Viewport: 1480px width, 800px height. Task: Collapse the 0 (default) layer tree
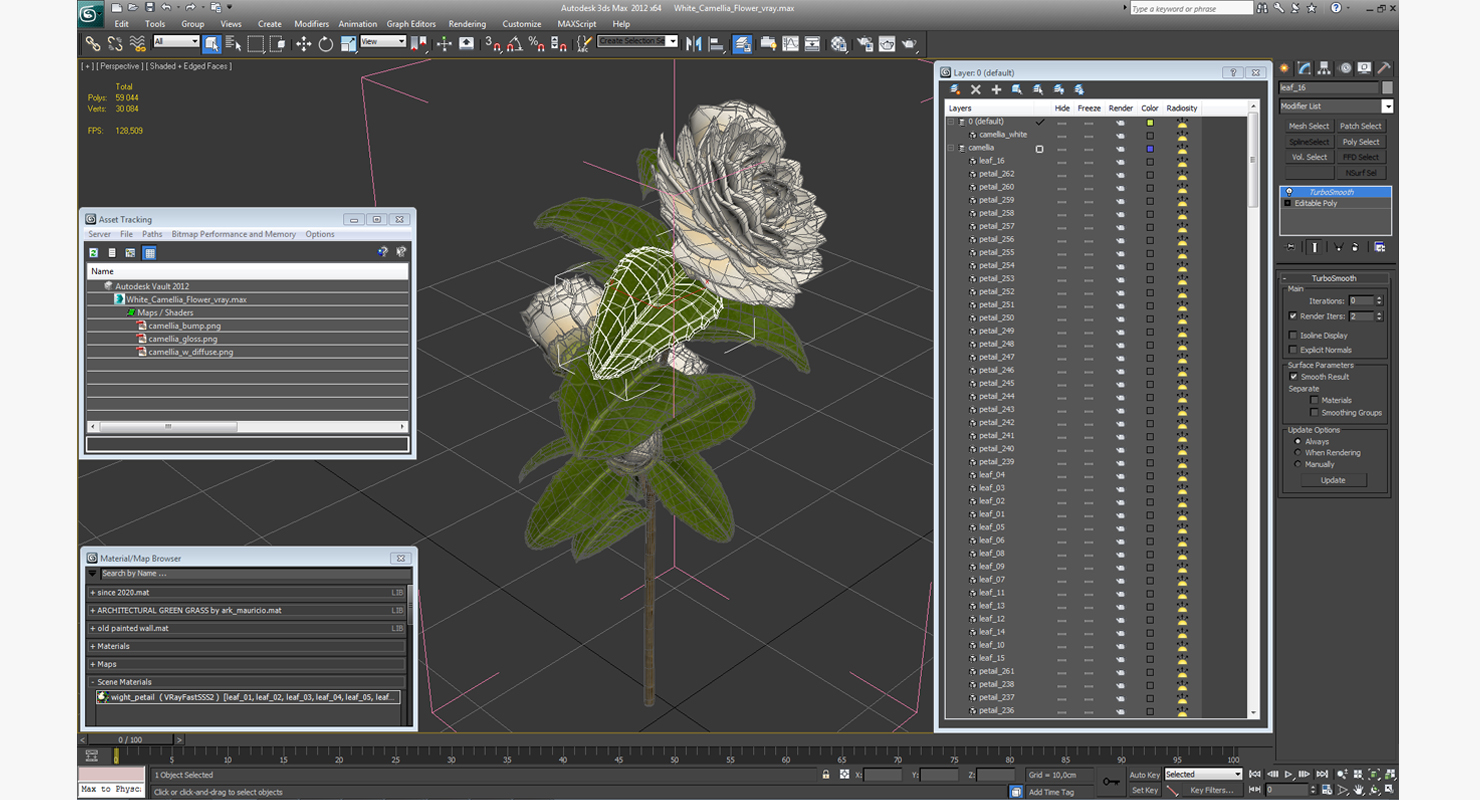[951, 122]
